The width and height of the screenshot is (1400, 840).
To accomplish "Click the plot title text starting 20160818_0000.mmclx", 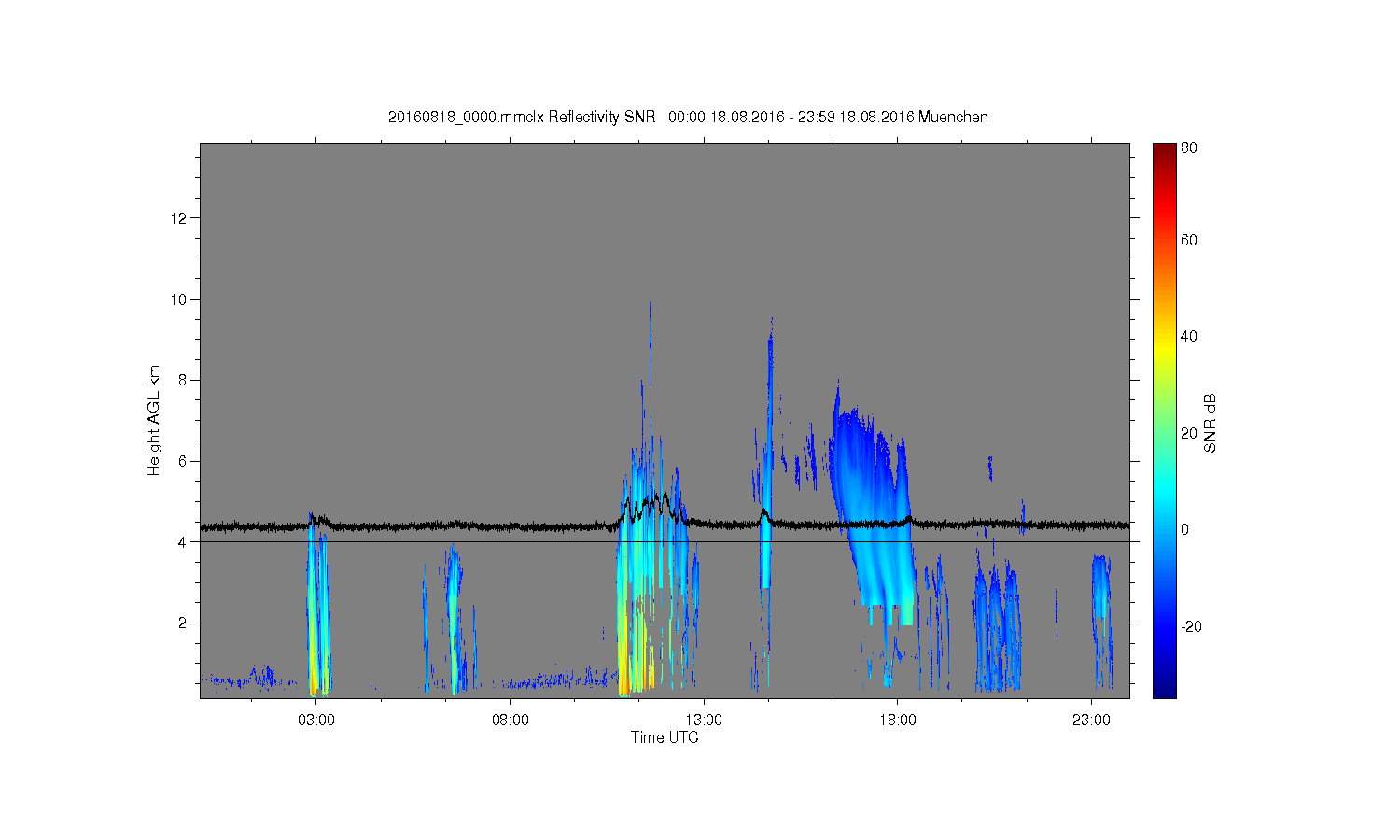I will click(688, 118).
